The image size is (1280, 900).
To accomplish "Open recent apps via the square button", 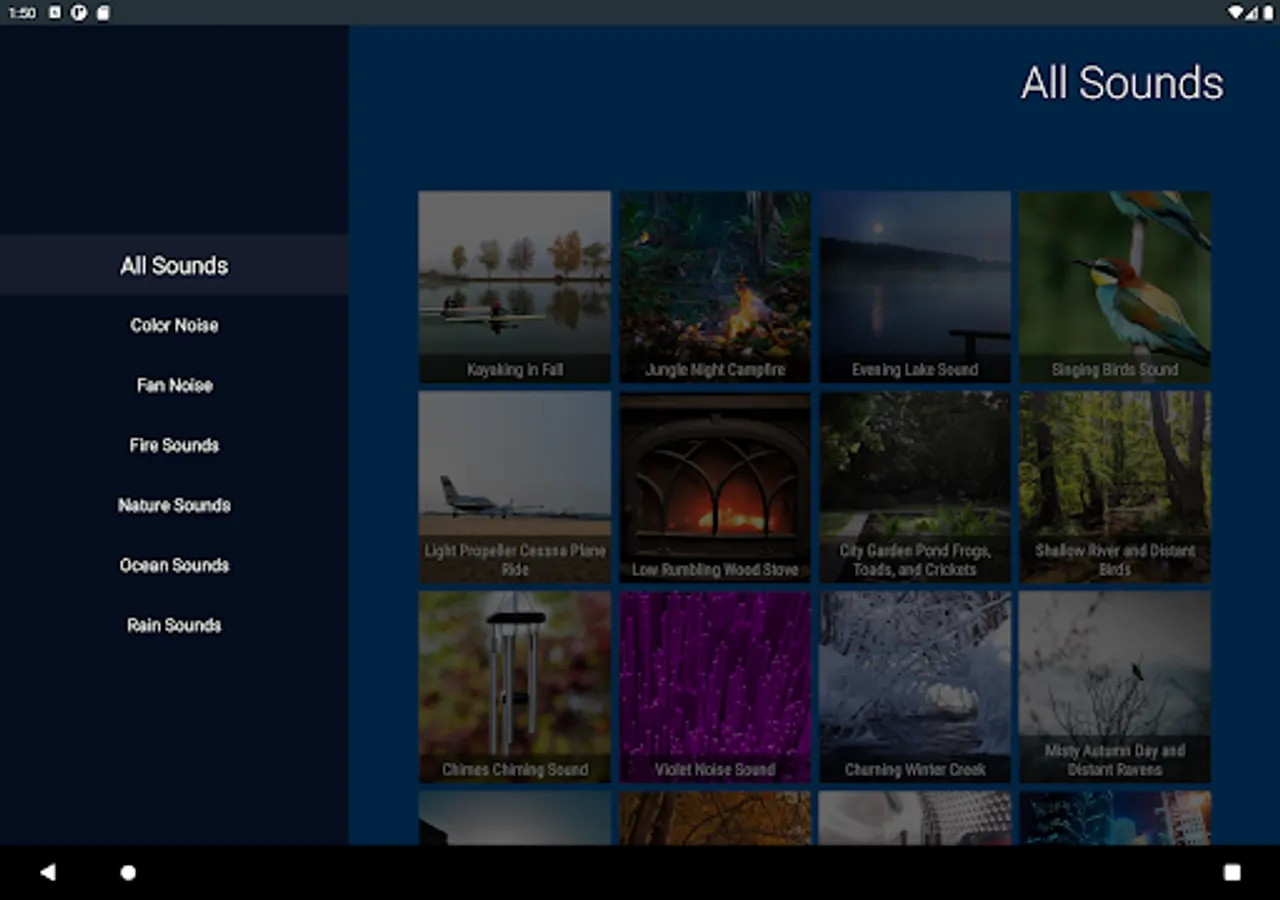I will click(1234, 872).
